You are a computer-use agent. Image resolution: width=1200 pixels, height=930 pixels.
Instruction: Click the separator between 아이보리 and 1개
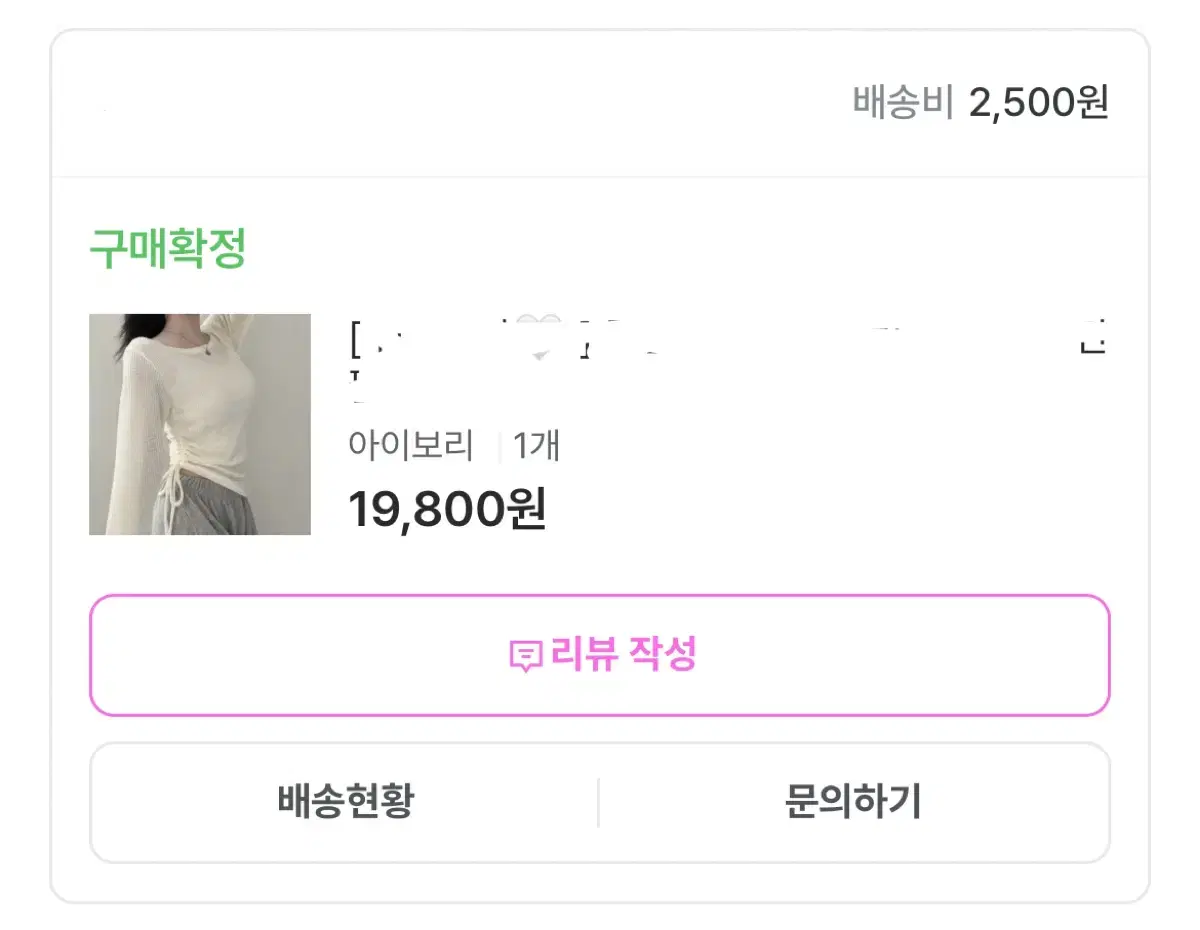pyautogui.click(x=499, y=447)
